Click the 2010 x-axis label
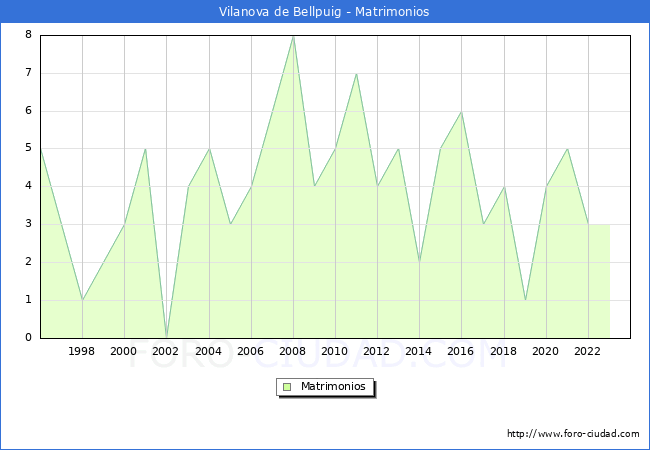This screenshot has width=650, height=450. (335, 351)
